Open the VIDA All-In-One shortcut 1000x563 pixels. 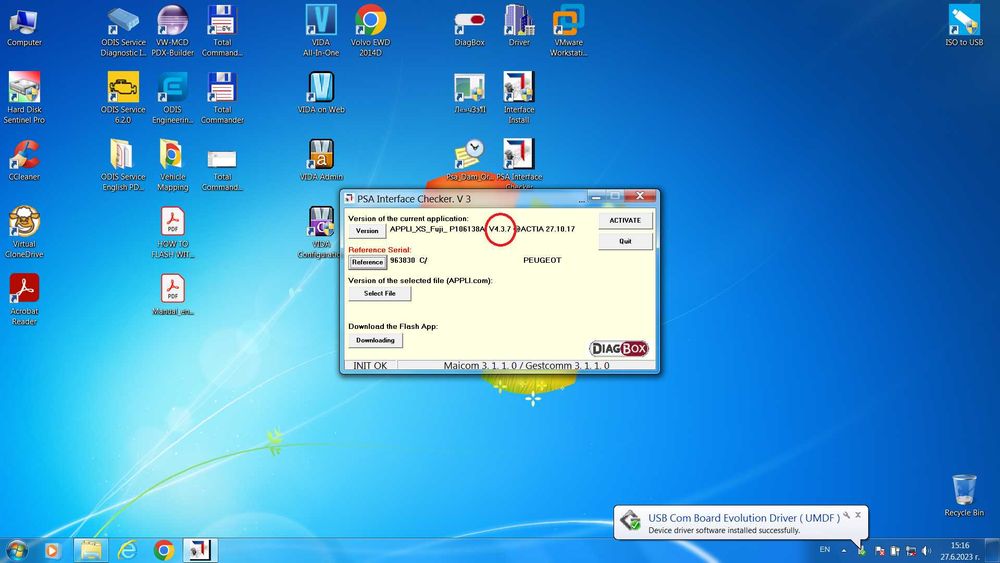[321, 31]
